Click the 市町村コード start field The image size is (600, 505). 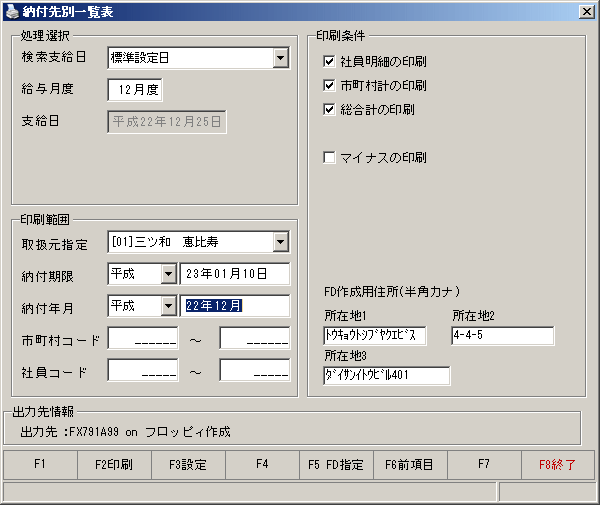coord(143,338)
